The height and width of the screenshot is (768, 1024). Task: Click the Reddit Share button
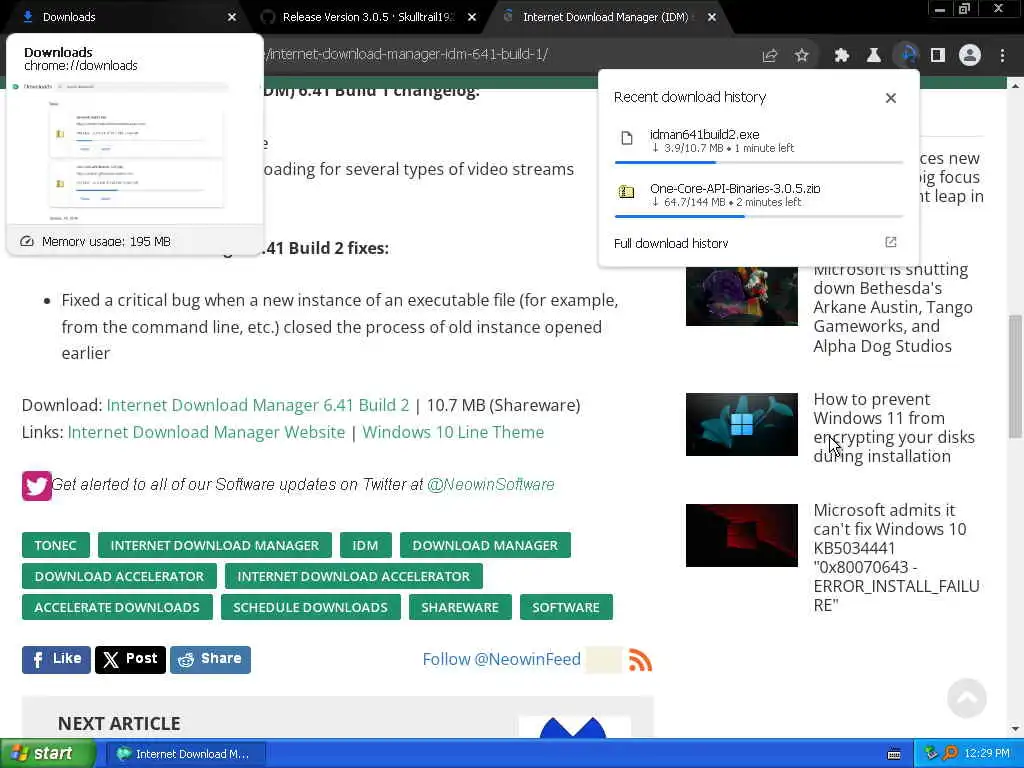[x=210, y=660]
